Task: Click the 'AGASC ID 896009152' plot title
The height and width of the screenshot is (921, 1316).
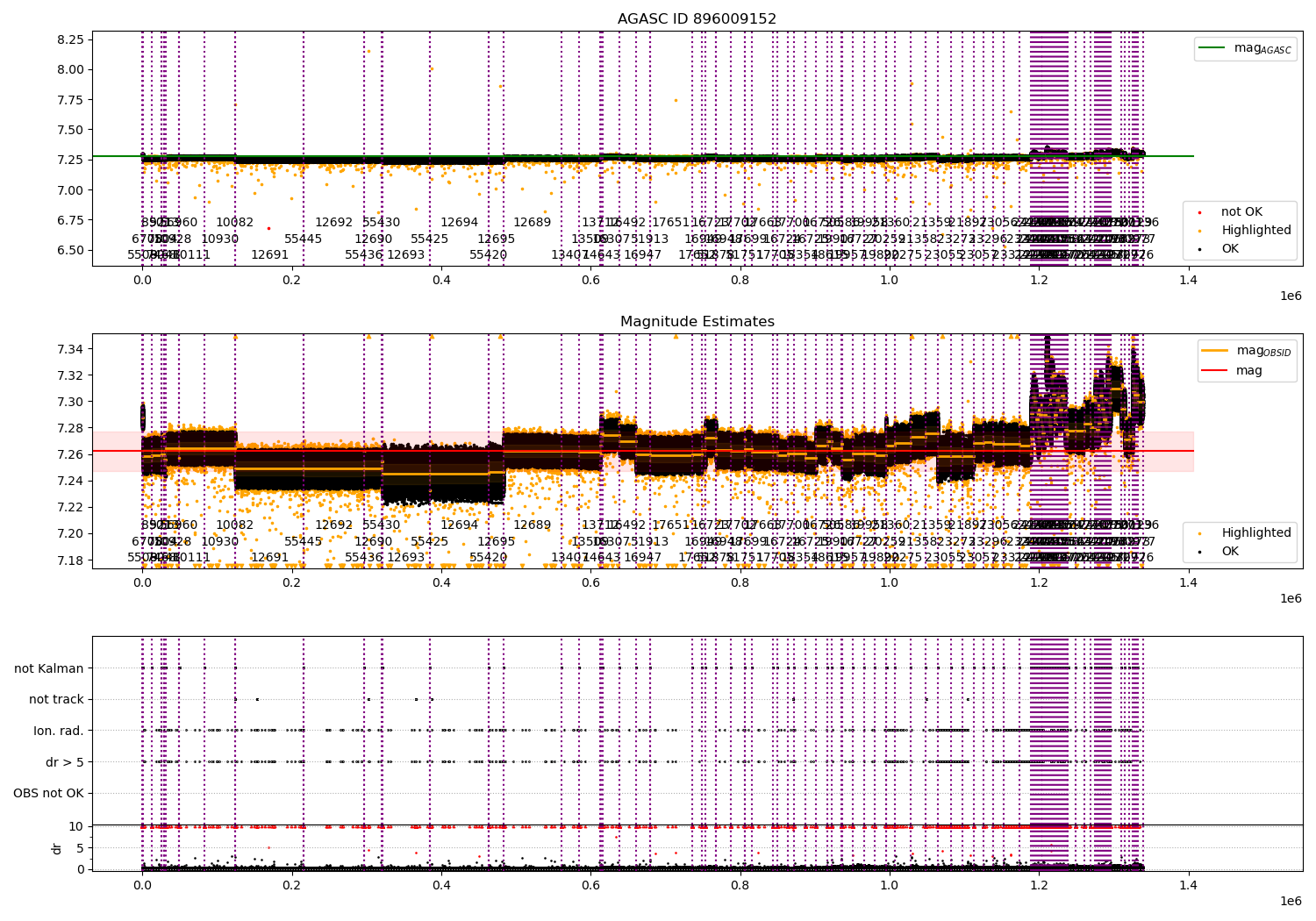Action: click(697, 19)
